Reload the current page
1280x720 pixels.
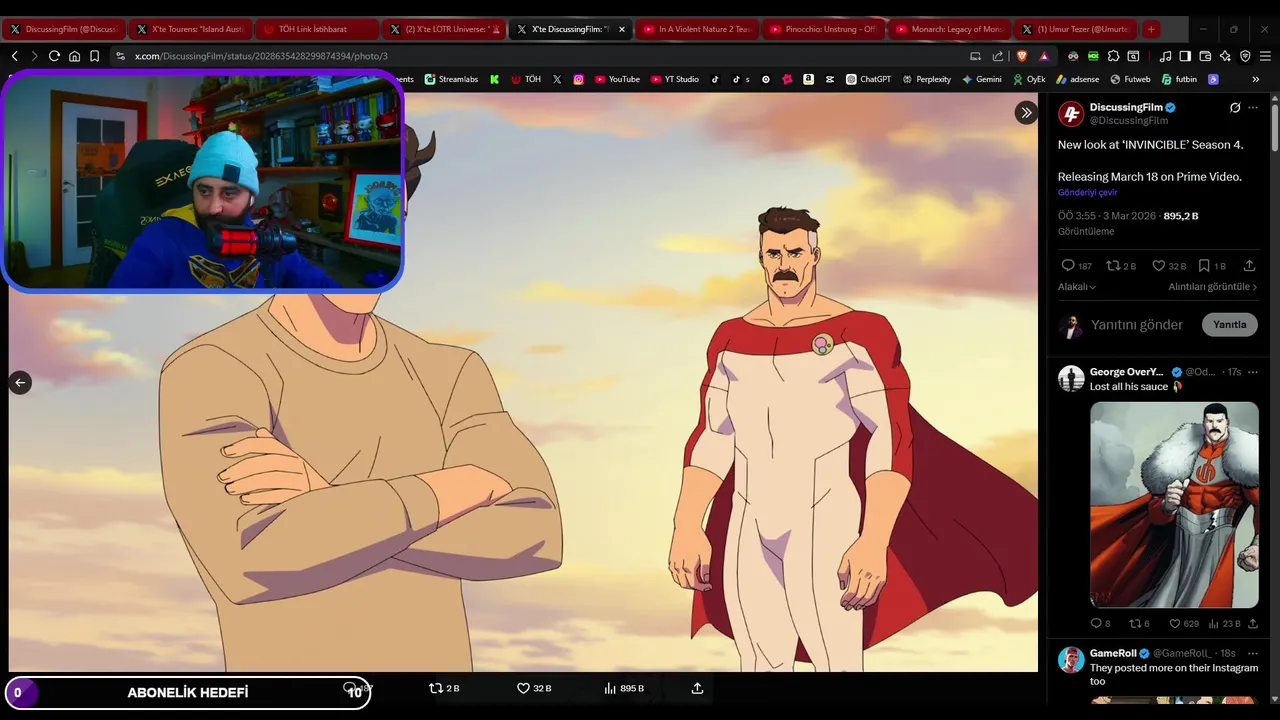tap(54, 56)
